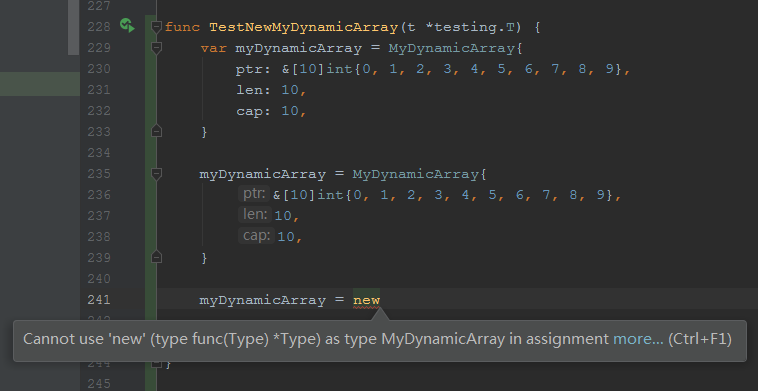The height and width of the screenshot is (391, 758).
Task: Collapse the TestNewMyDynamicArray function at line 228
Action: 156,27
